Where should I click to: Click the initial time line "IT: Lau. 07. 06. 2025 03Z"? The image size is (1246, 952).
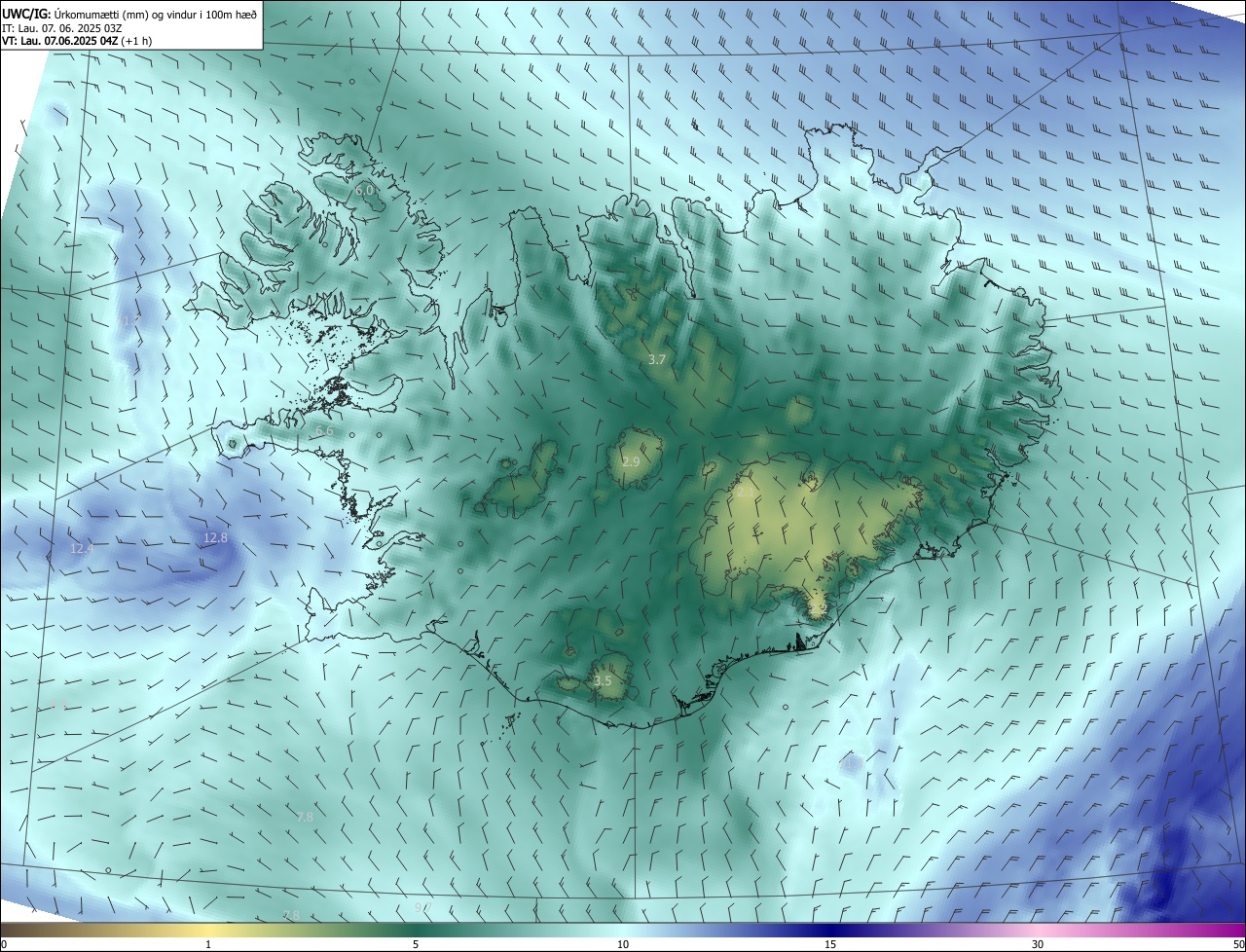coord(62,28)
